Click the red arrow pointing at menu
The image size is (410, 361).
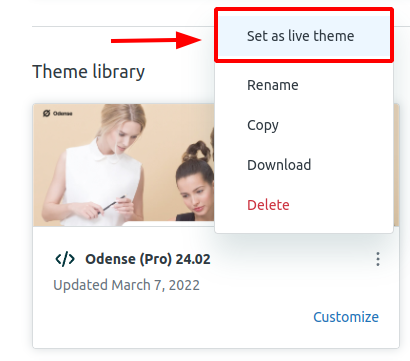[156, 40]
